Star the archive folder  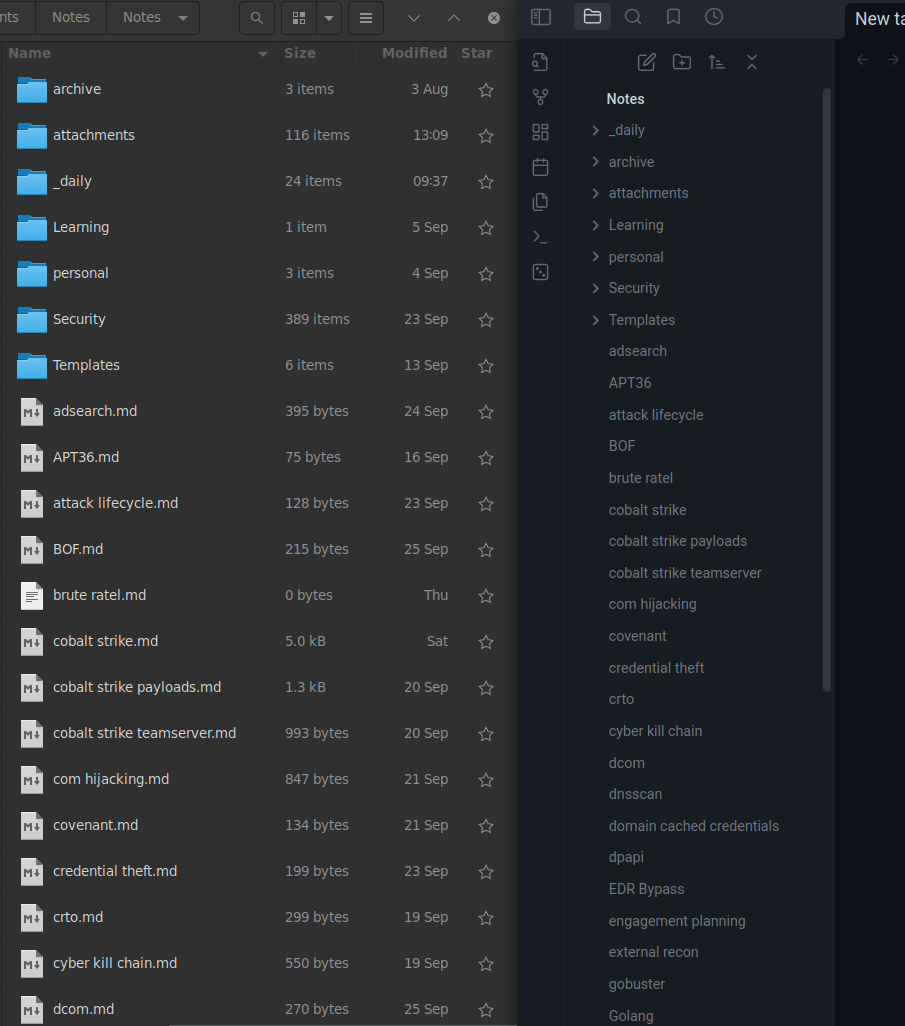486,90
